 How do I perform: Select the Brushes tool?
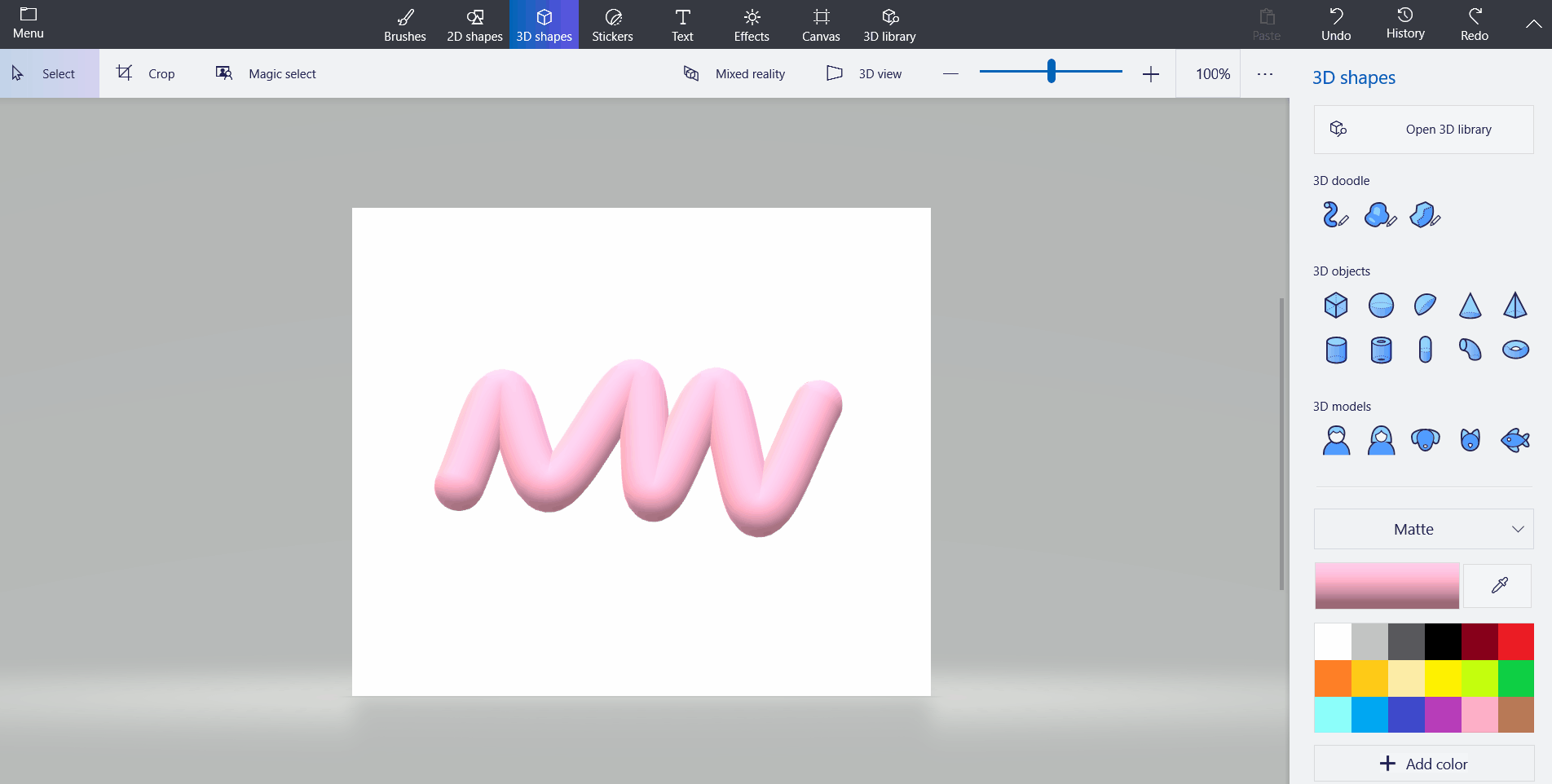(404, 24)
